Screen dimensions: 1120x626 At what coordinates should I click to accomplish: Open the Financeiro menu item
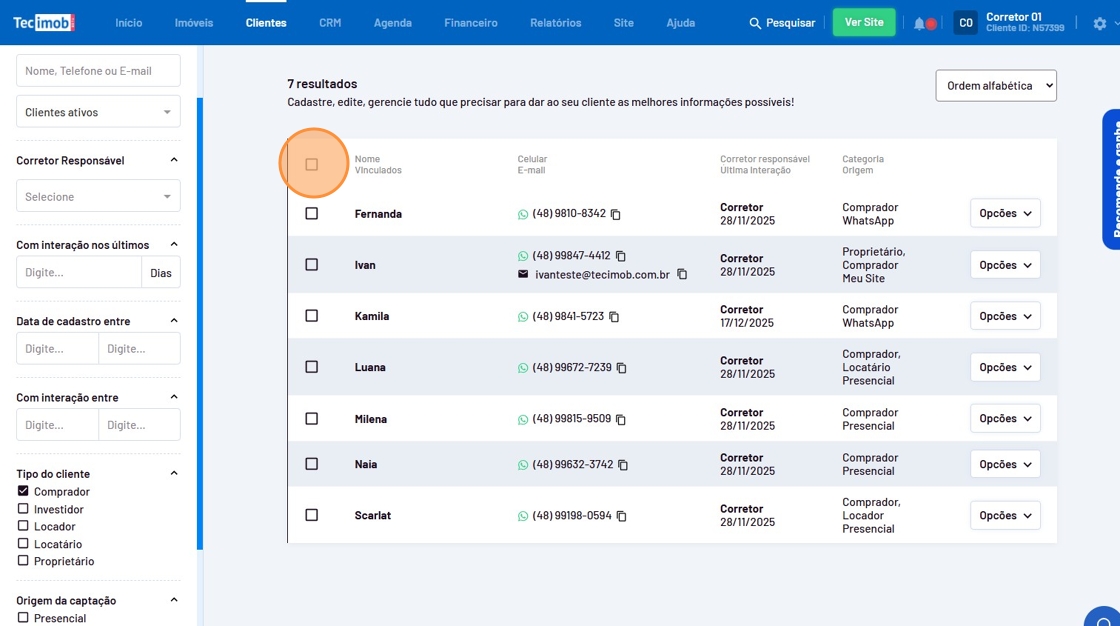pyautogui.click(x=470, y=23)
